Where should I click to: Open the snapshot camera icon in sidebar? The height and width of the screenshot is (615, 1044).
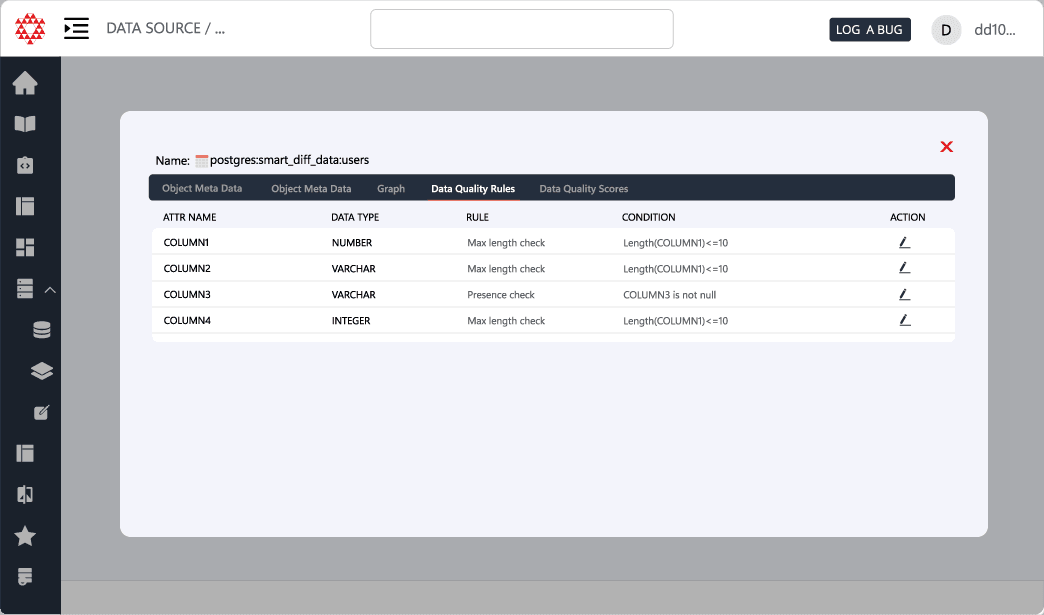[24, 164]
